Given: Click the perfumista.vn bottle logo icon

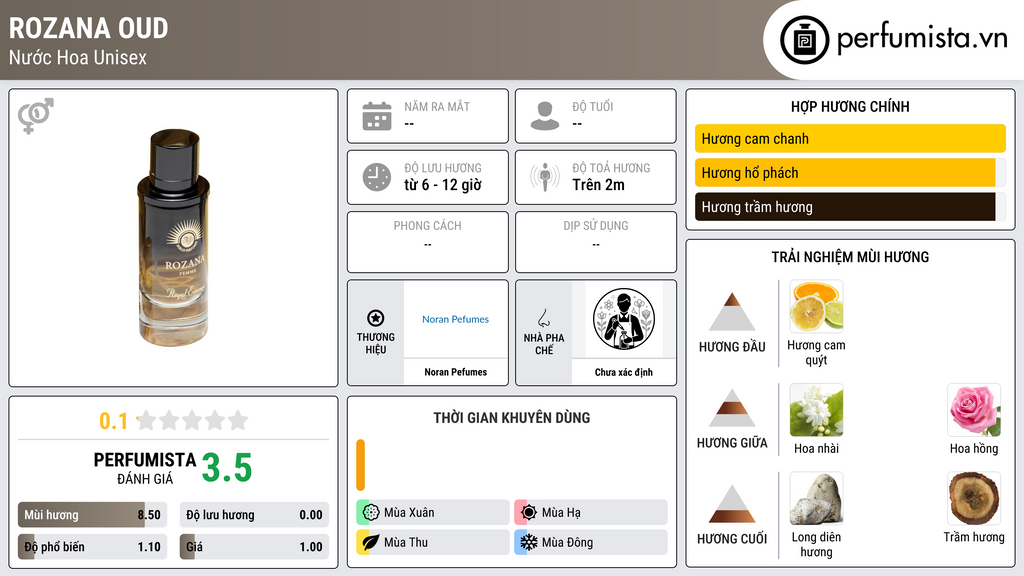Looking at the screenshot, I should pyautogui.click(x=805, y=40).
